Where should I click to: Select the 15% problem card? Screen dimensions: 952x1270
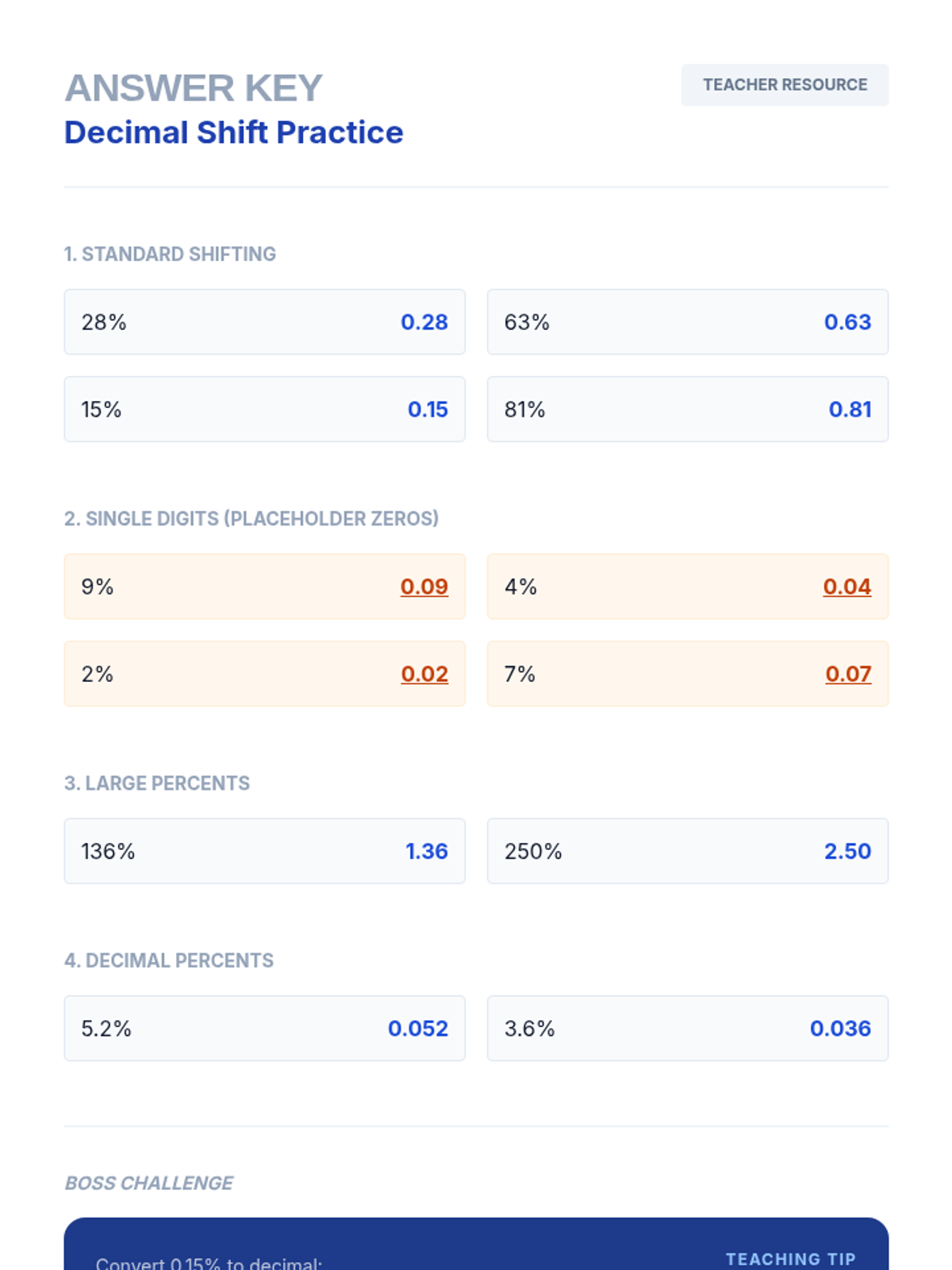pyautogui.click(x=264, y=410)
